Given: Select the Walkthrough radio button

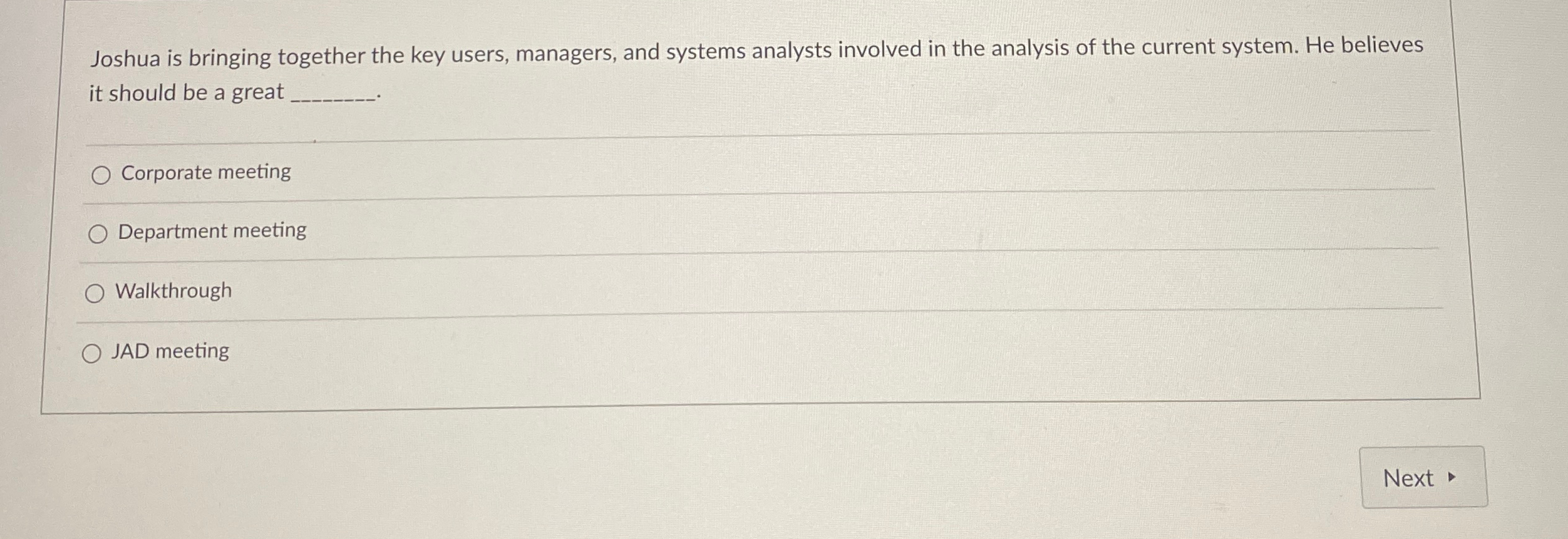Looking at the screenshot, I should point(94,292).
